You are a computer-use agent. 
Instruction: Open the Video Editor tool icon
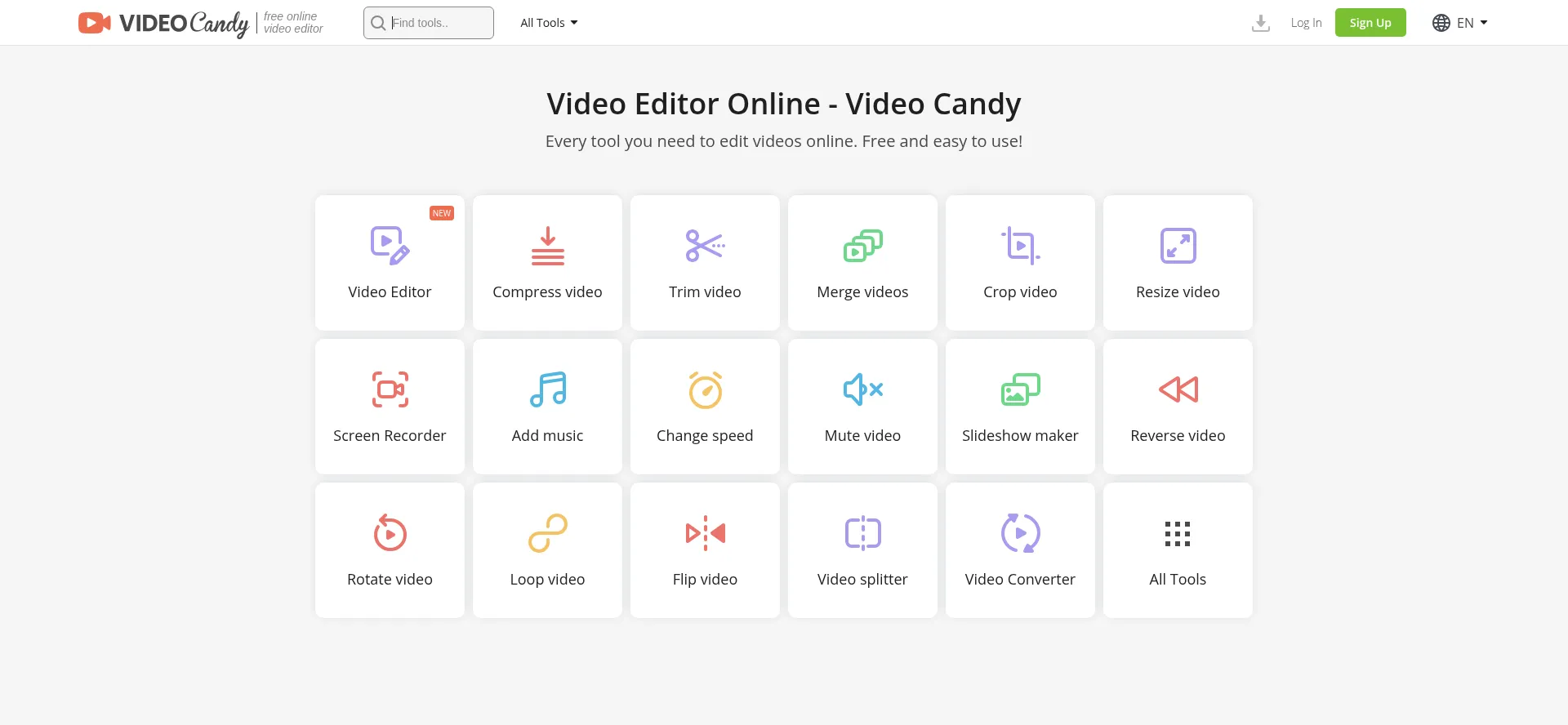tap(390, 246)
